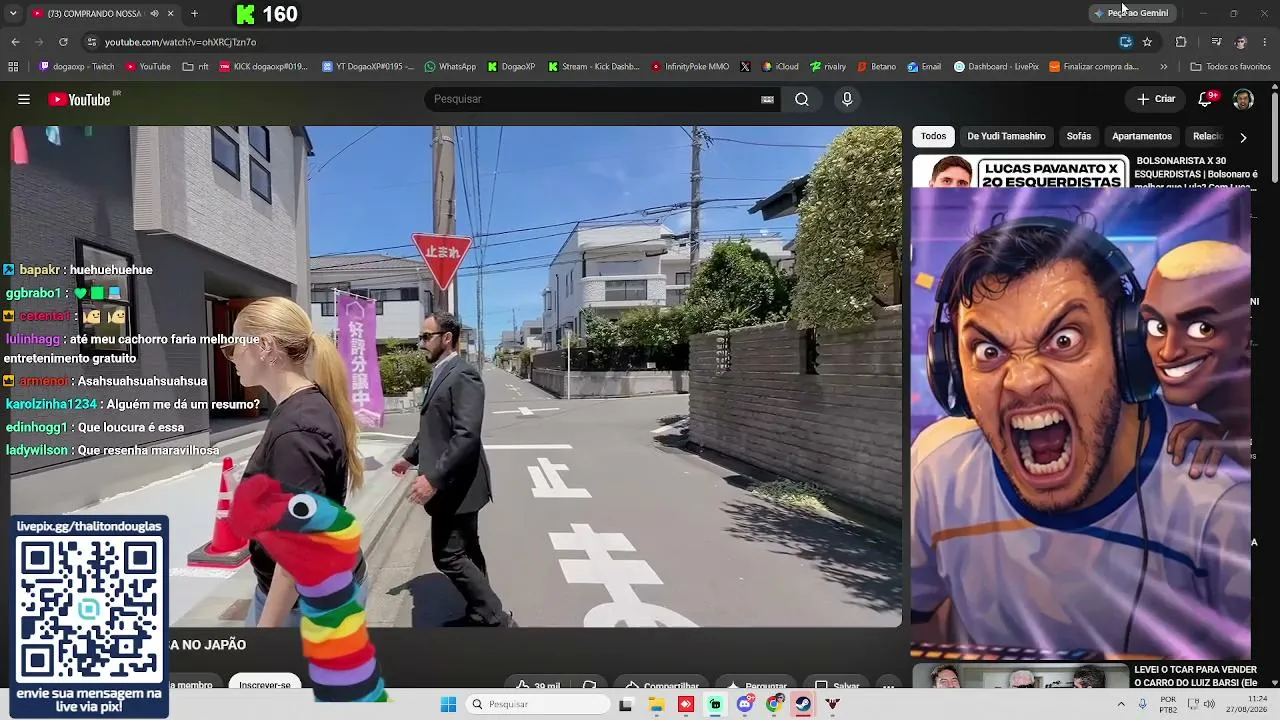Screen dimensions: 1280x720
Task: Open the iCloud bookmark
Action: (x=780, y=67)
